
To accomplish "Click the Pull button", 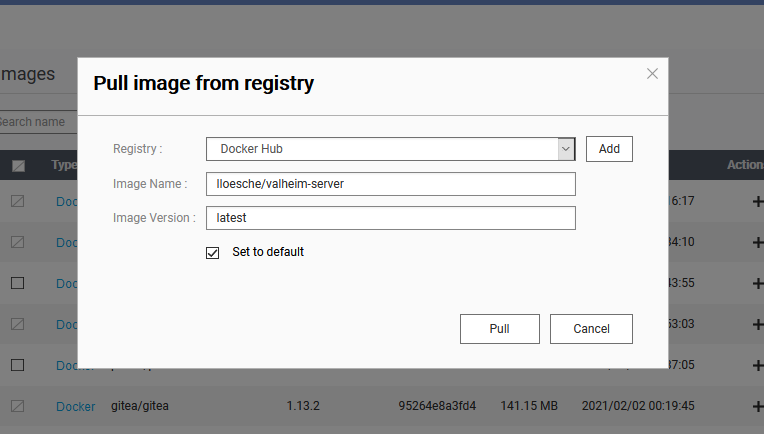I will [500, 329].
